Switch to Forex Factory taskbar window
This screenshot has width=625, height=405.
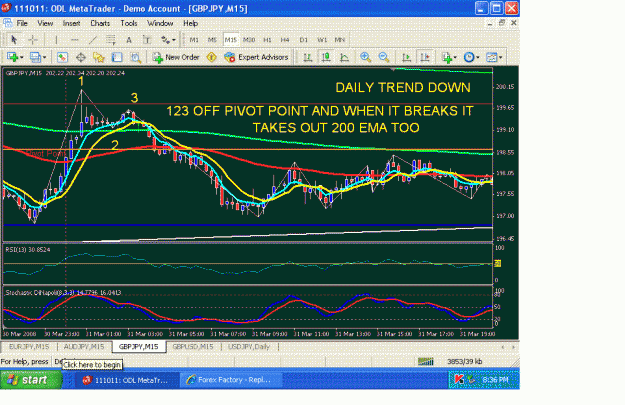click(231, 380)
